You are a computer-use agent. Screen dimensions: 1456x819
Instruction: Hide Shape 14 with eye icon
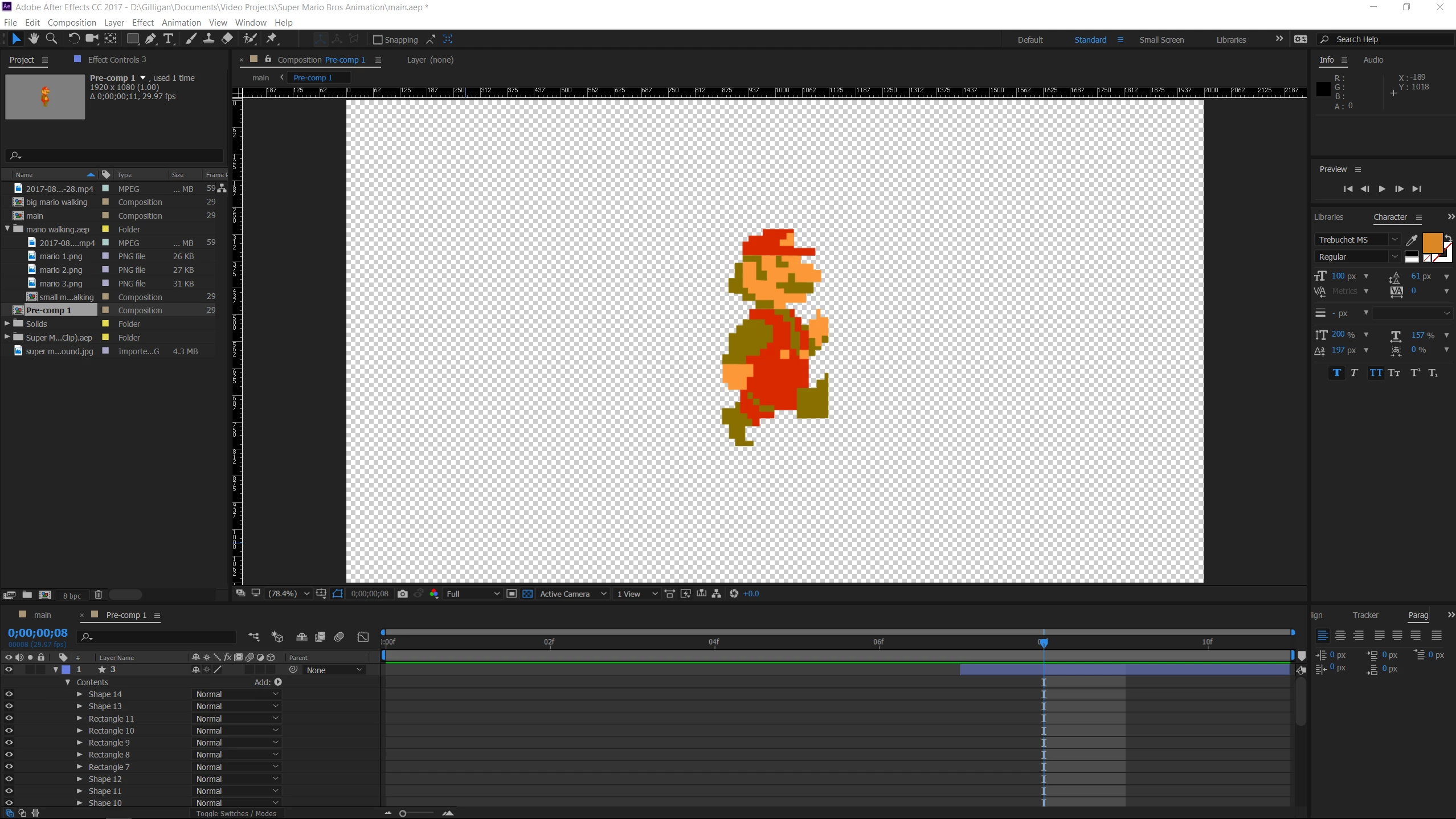click(x=9, y=694)
